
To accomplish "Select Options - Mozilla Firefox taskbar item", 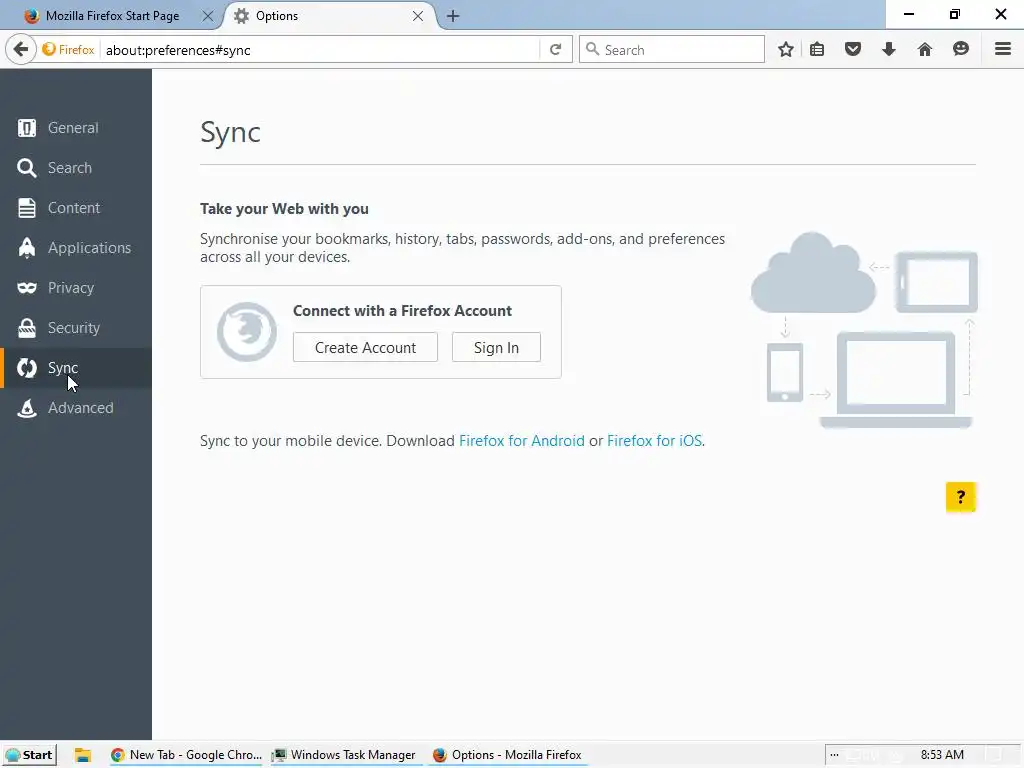I will (x=507, y=755).
